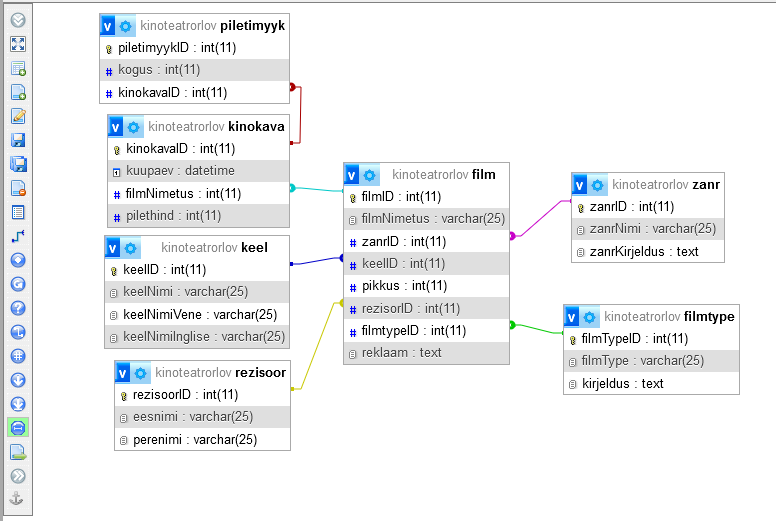The height and width of the screenshot is (521, 776).
Task: Enable snap to grid
Action: click(18, 356)
